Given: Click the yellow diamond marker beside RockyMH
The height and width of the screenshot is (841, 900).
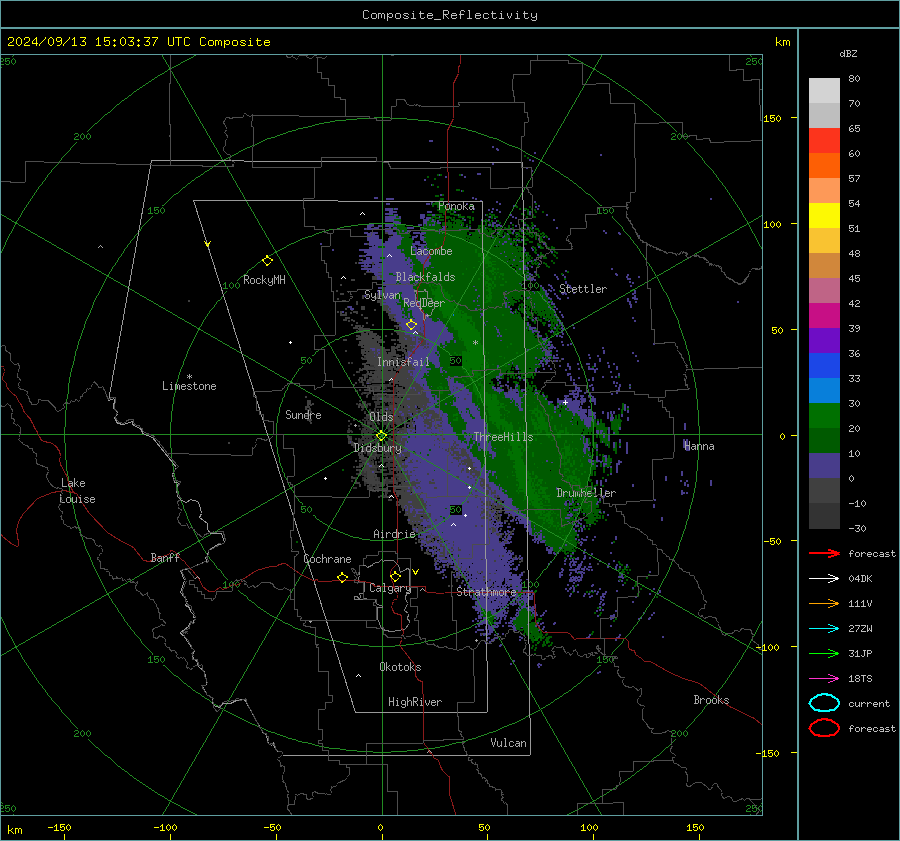Looking at the screenshot, I should (267, 261).
